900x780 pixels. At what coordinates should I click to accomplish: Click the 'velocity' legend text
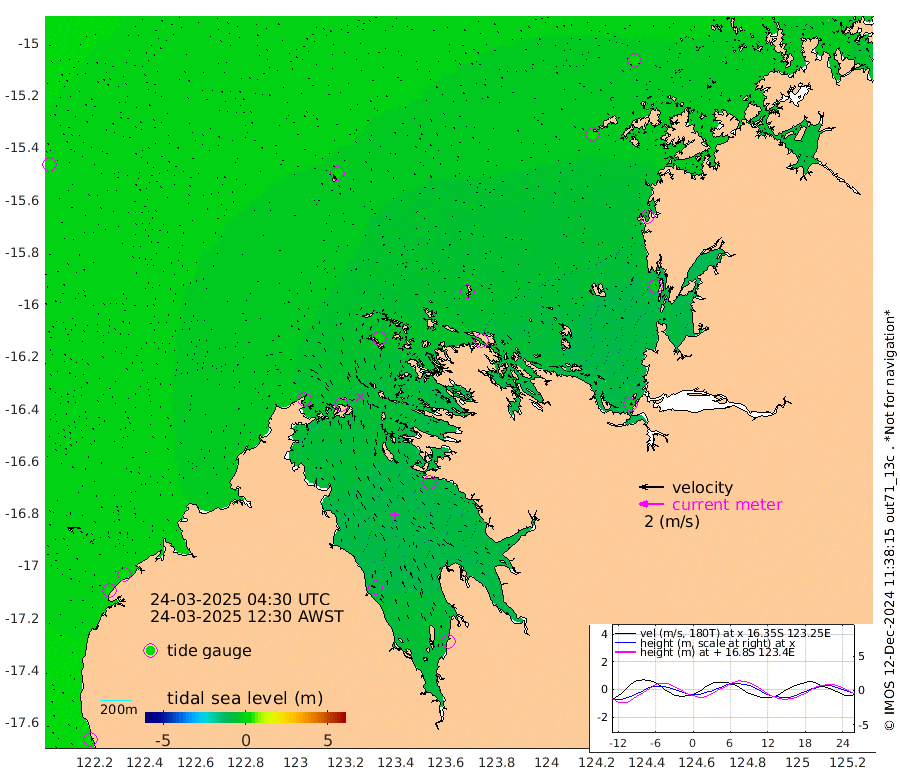tap(703, 488)
